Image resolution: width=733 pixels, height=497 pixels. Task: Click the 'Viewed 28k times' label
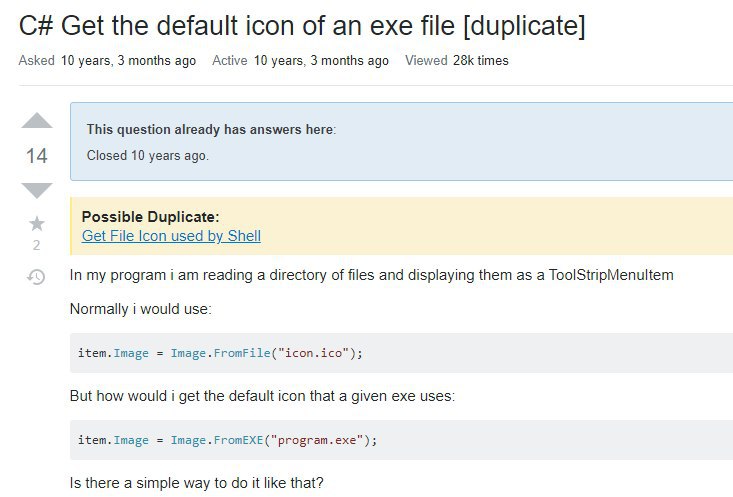[x=457, y=61]
